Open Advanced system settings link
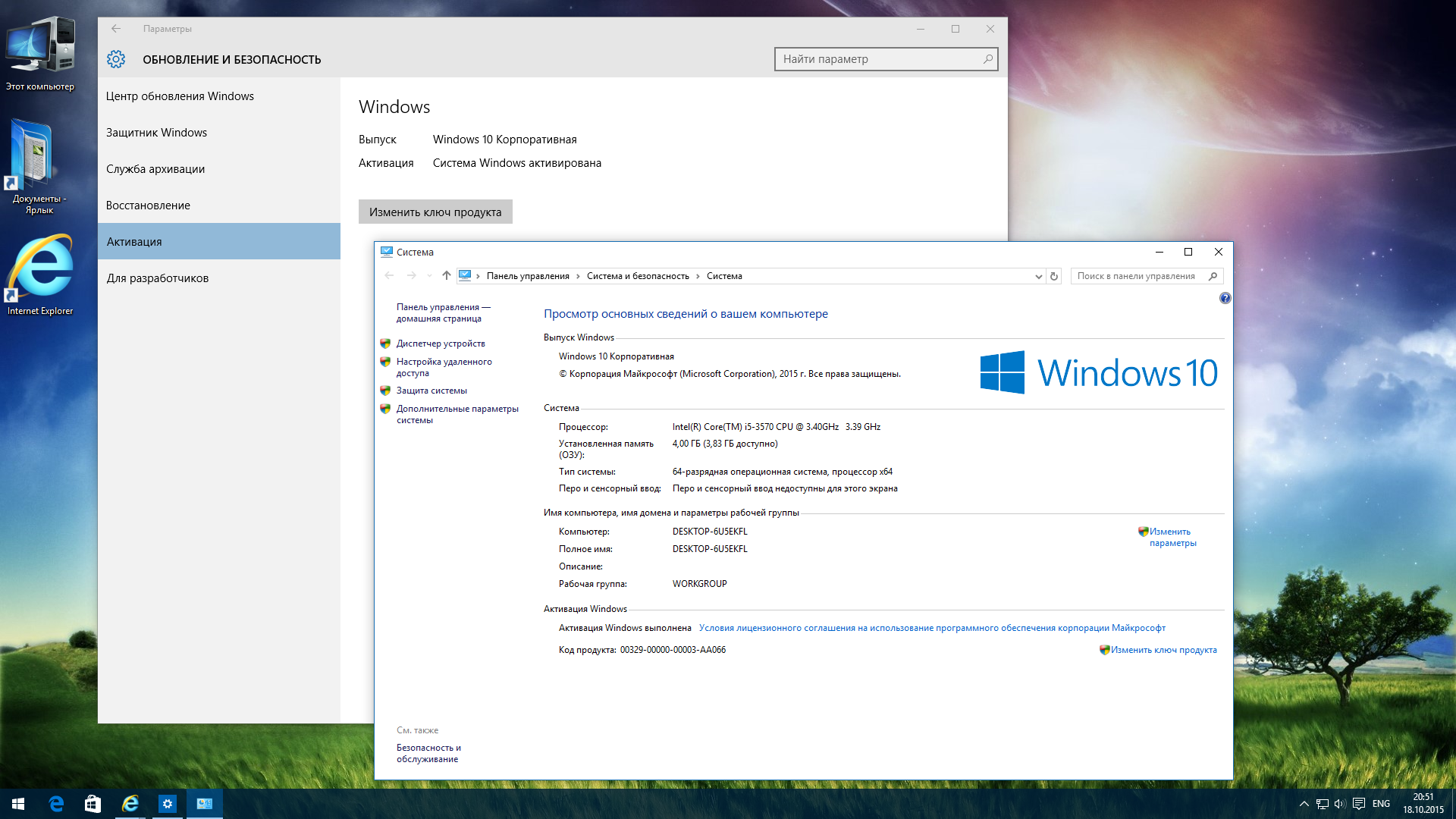This screenshot has height=819, width=1456. (457, 414)
